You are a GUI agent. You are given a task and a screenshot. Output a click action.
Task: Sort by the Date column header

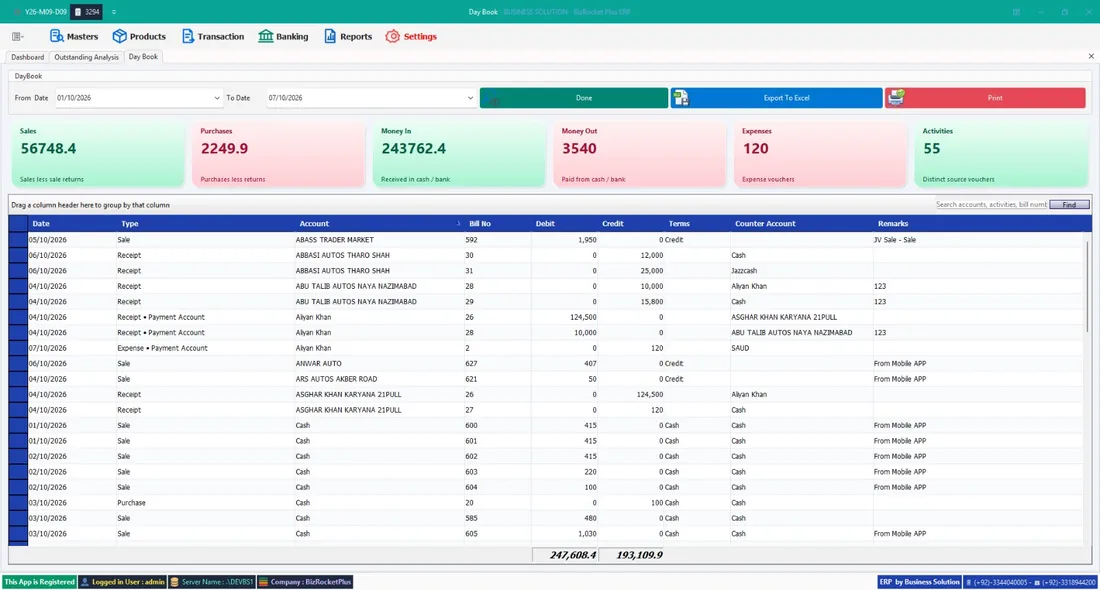[x=72, y=224]
